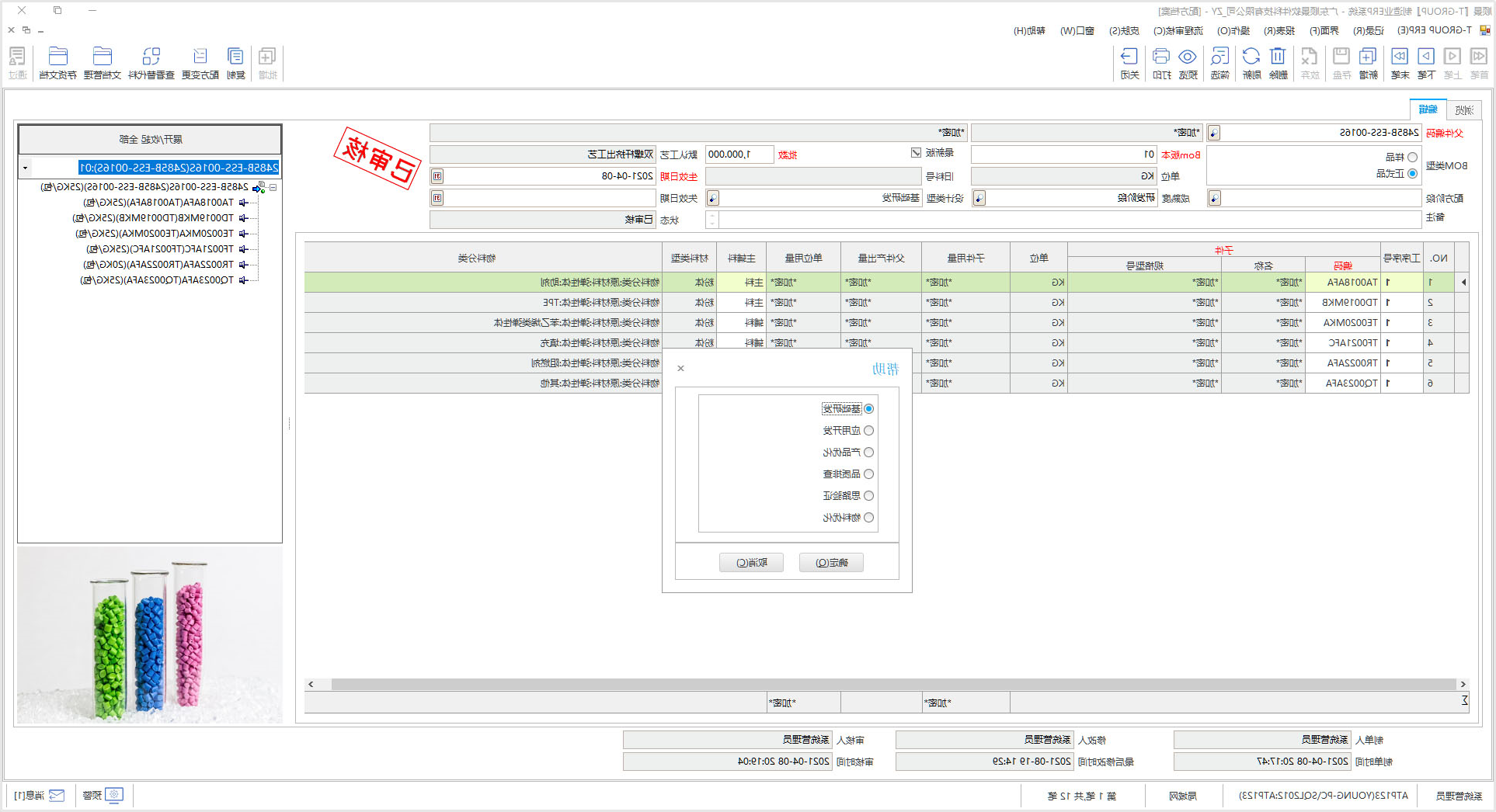The image size is (1496, 812).
Task: Jump to last record with 末笔 icon
Action: point(1399,62)
